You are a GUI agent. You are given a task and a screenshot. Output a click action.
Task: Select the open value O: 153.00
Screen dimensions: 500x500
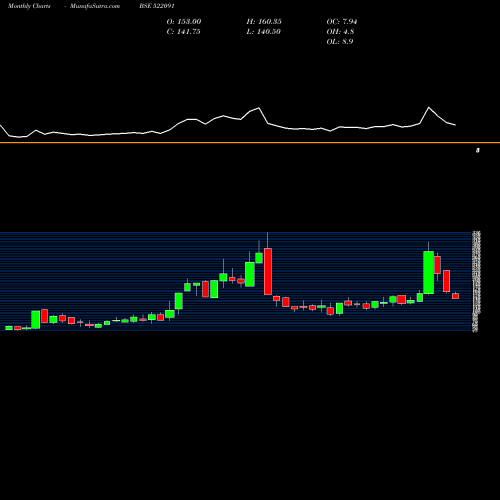[184, 22]
